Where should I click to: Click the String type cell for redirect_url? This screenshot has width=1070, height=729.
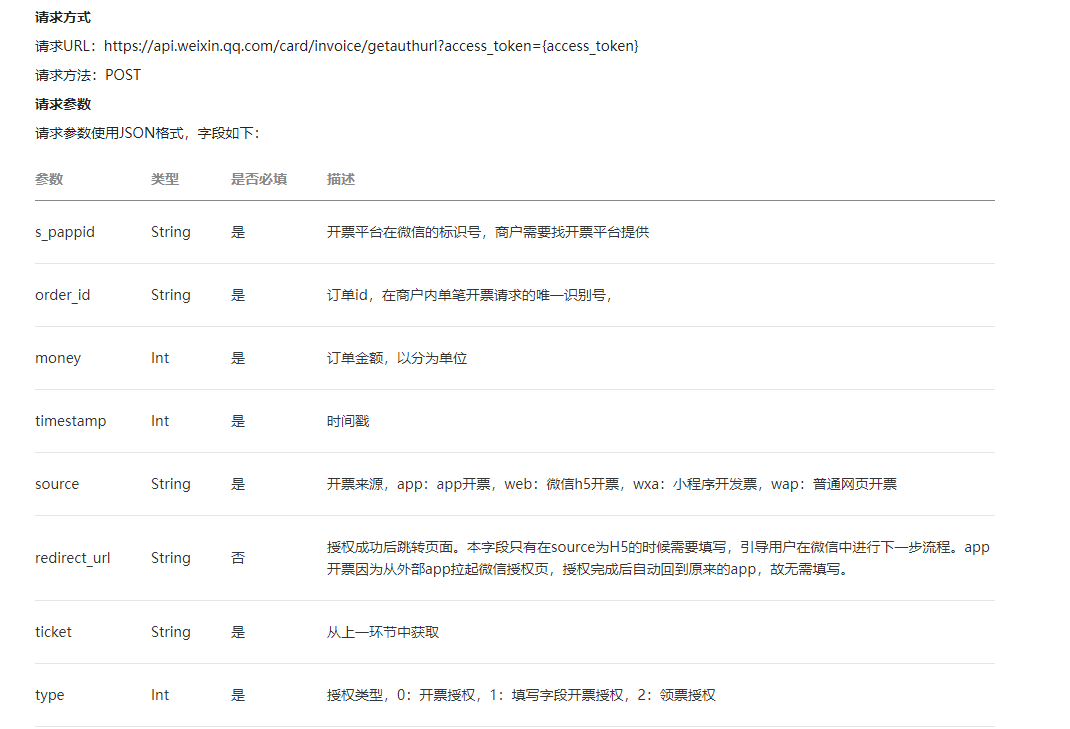[x=171, y=558]
